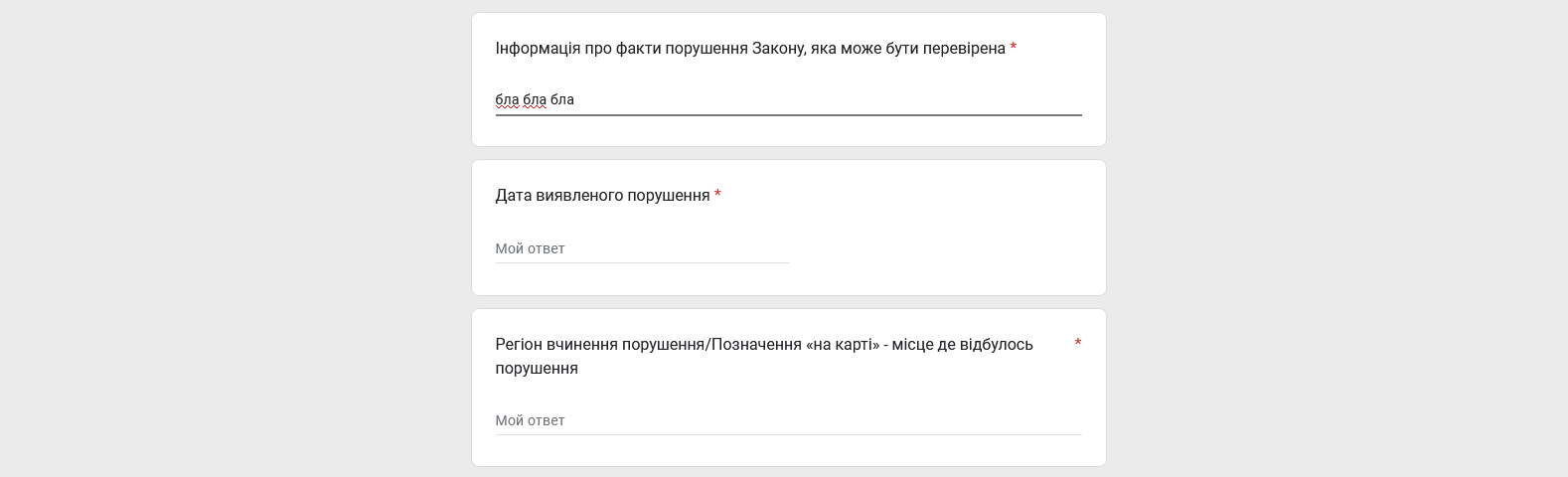Click the "Дата виявленого порушення" question title

click(602, 196)
